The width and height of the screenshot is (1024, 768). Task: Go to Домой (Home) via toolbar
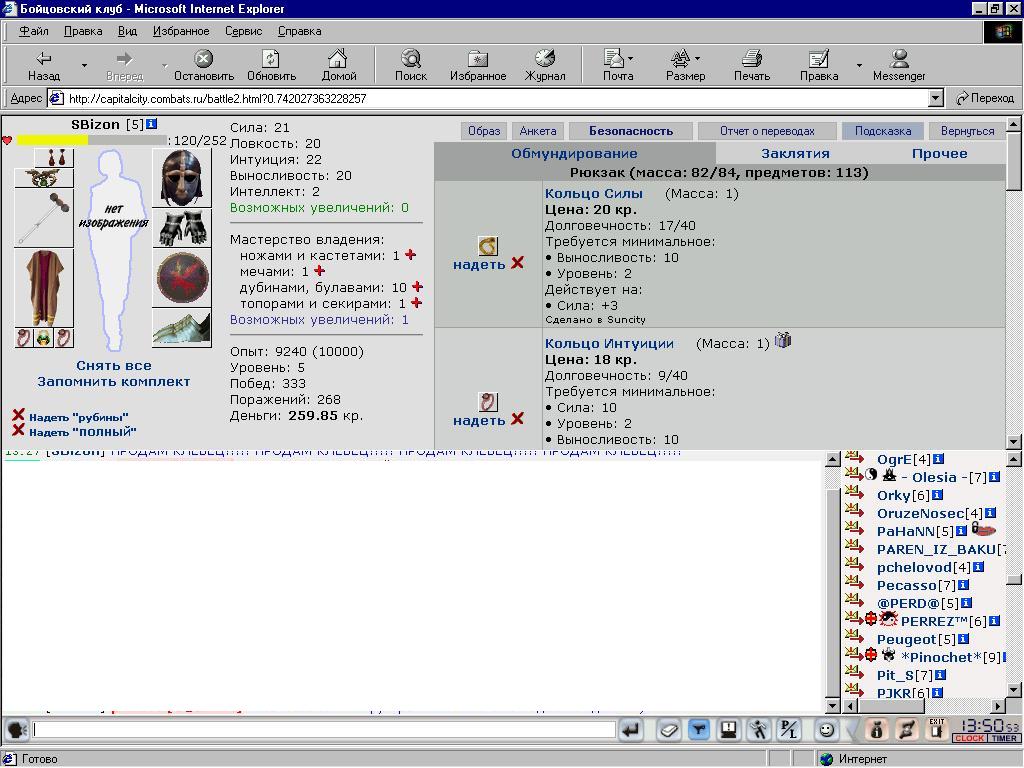click(338, 66)
